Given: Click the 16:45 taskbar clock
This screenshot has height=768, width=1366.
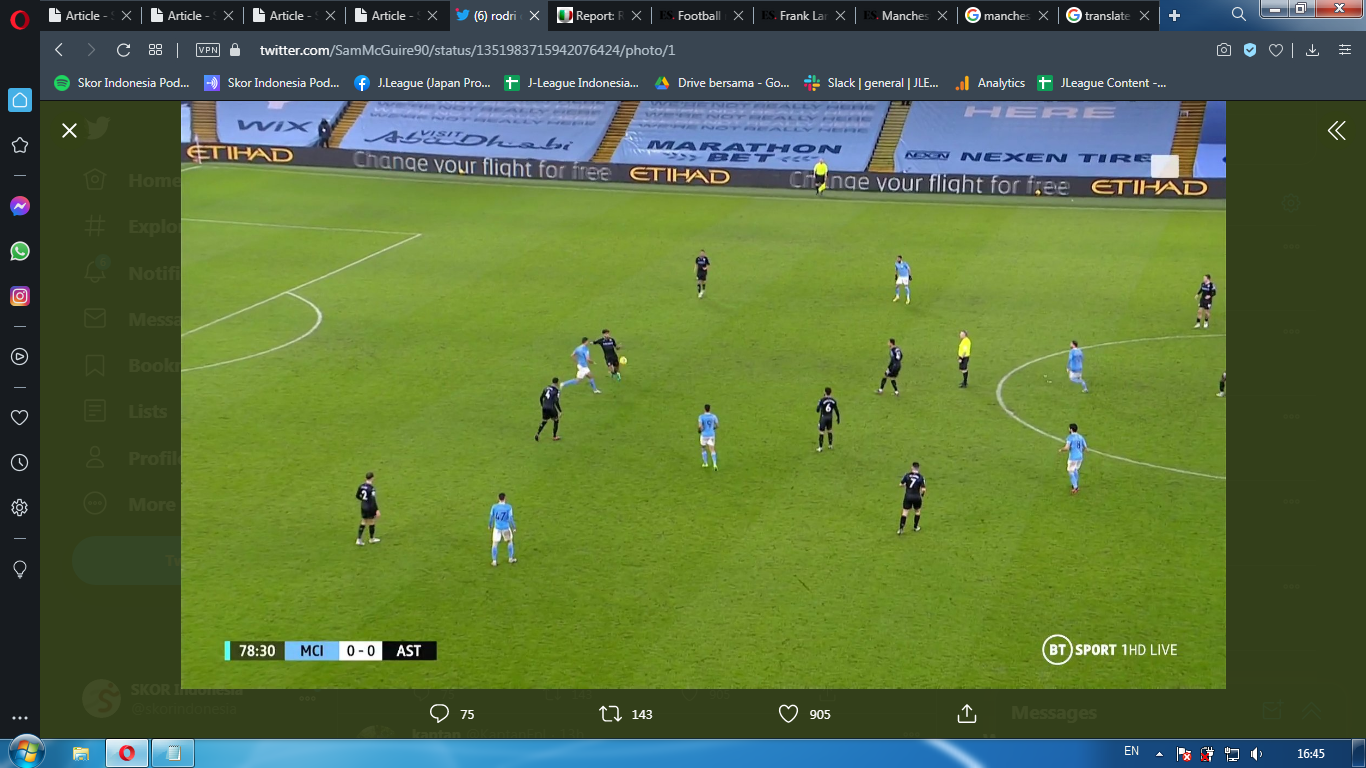Looking at the screenshot, I should tap(1310, 753).
